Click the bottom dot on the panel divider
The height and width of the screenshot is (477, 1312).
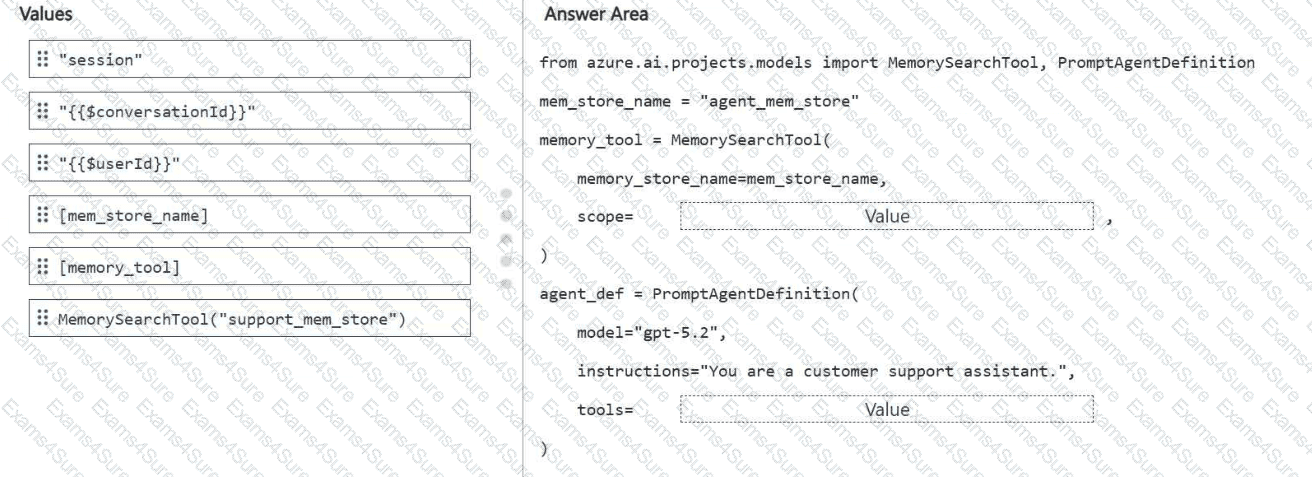tap(507, 283)
